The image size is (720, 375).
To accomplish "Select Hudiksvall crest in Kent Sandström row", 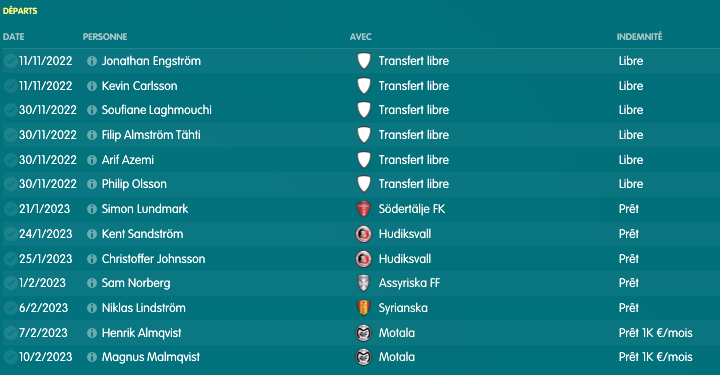I will point(364,234).
